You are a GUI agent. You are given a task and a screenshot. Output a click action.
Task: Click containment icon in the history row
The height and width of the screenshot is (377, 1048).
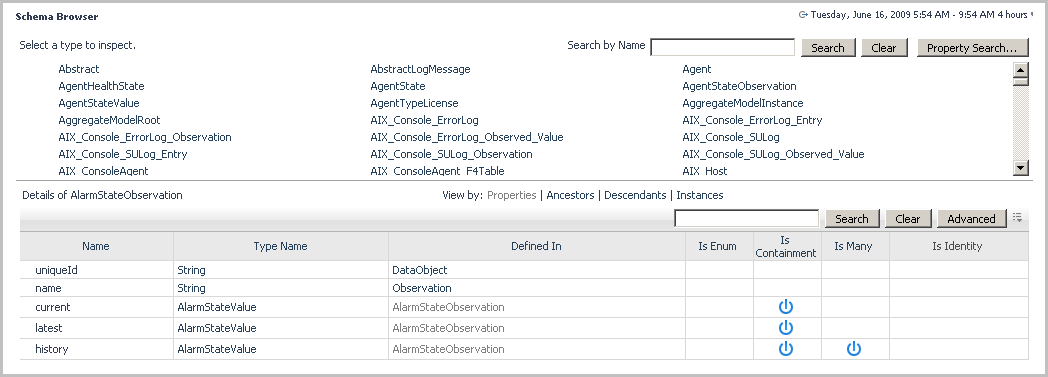coord(786,348)
